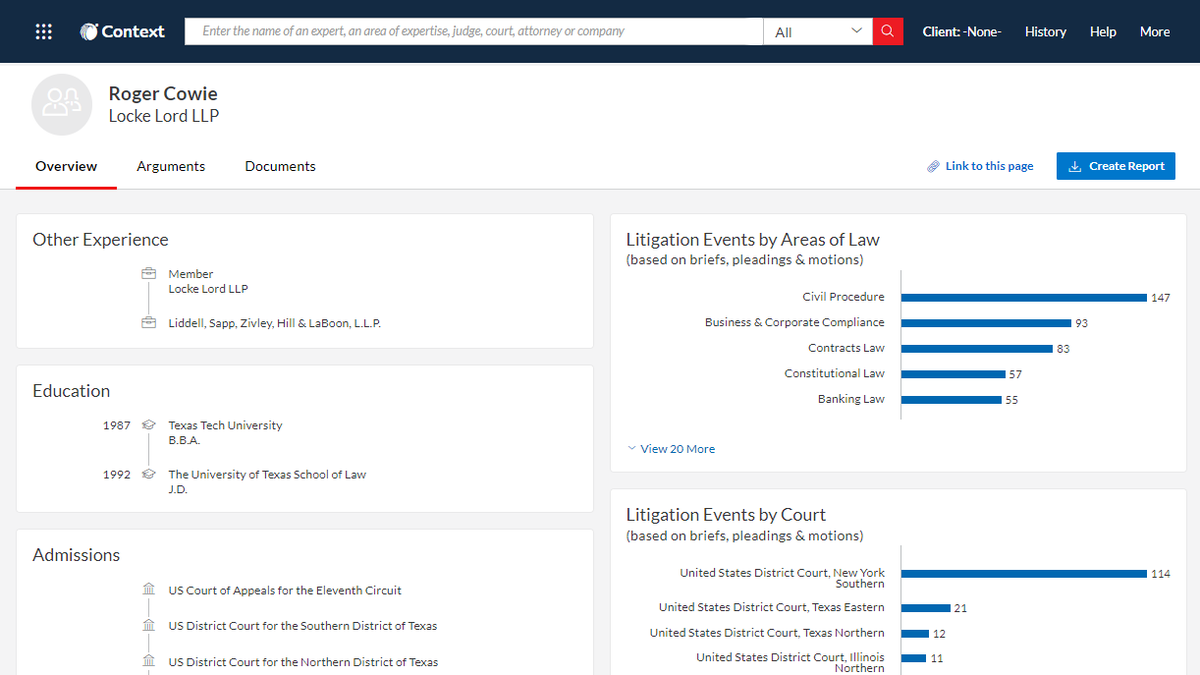
Task: Click the Business & Corporate Compliance bar showing 93
Action: coord(986,323)
